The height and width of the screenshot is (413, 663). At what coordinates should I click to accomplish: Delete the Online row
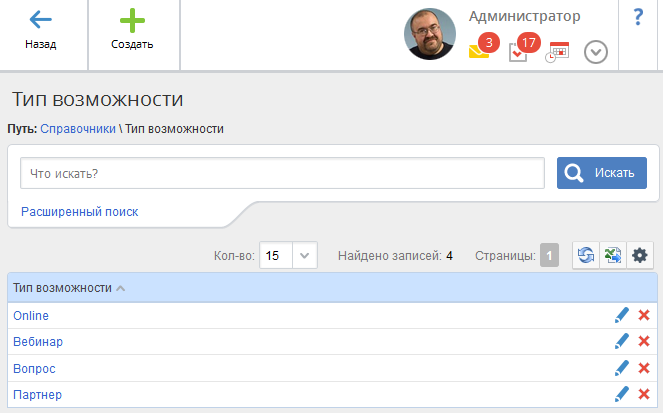click(644, 315)
